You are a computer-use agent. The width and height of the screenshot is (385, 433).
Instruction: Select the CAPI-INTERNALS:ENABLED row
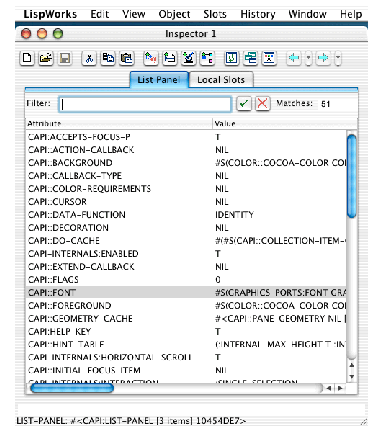point(186,254)
